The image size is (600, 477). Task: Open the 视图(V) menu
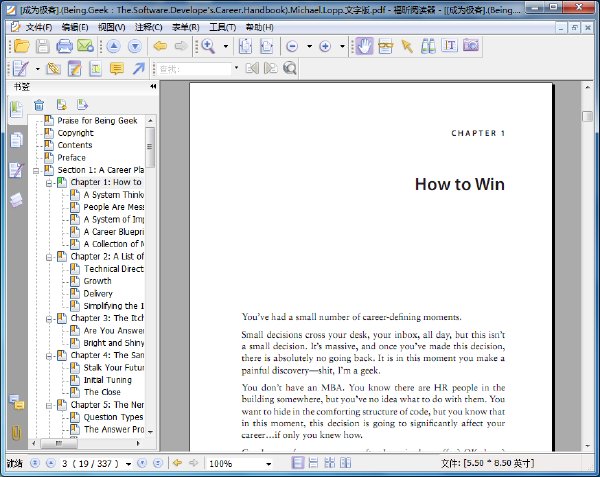click(111, 27)
